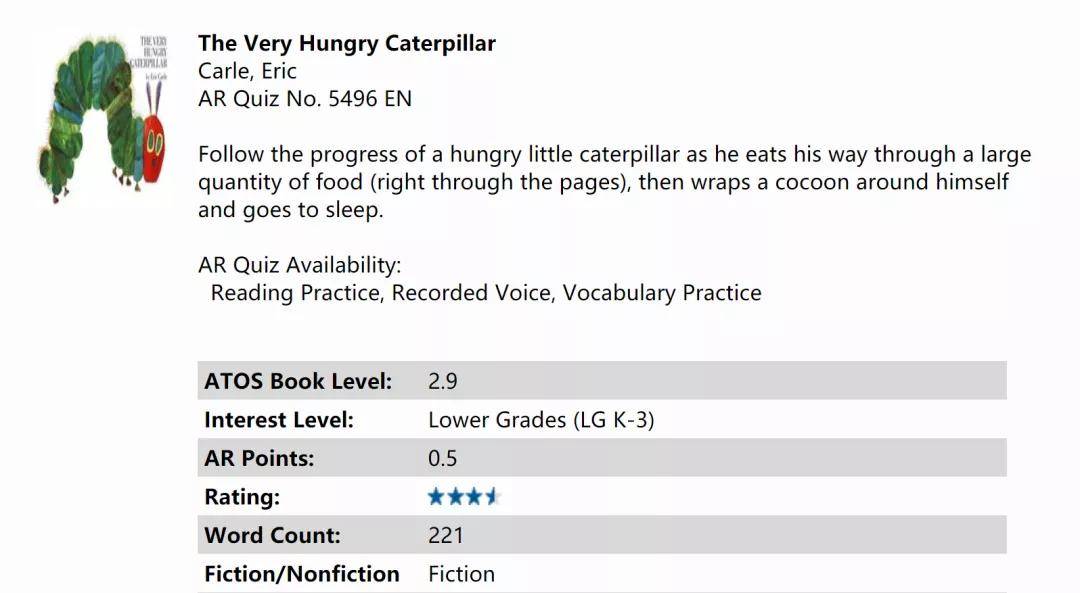Click the book description paragraph
Screen dimensions: 1080x593
(x=614, y=182)
